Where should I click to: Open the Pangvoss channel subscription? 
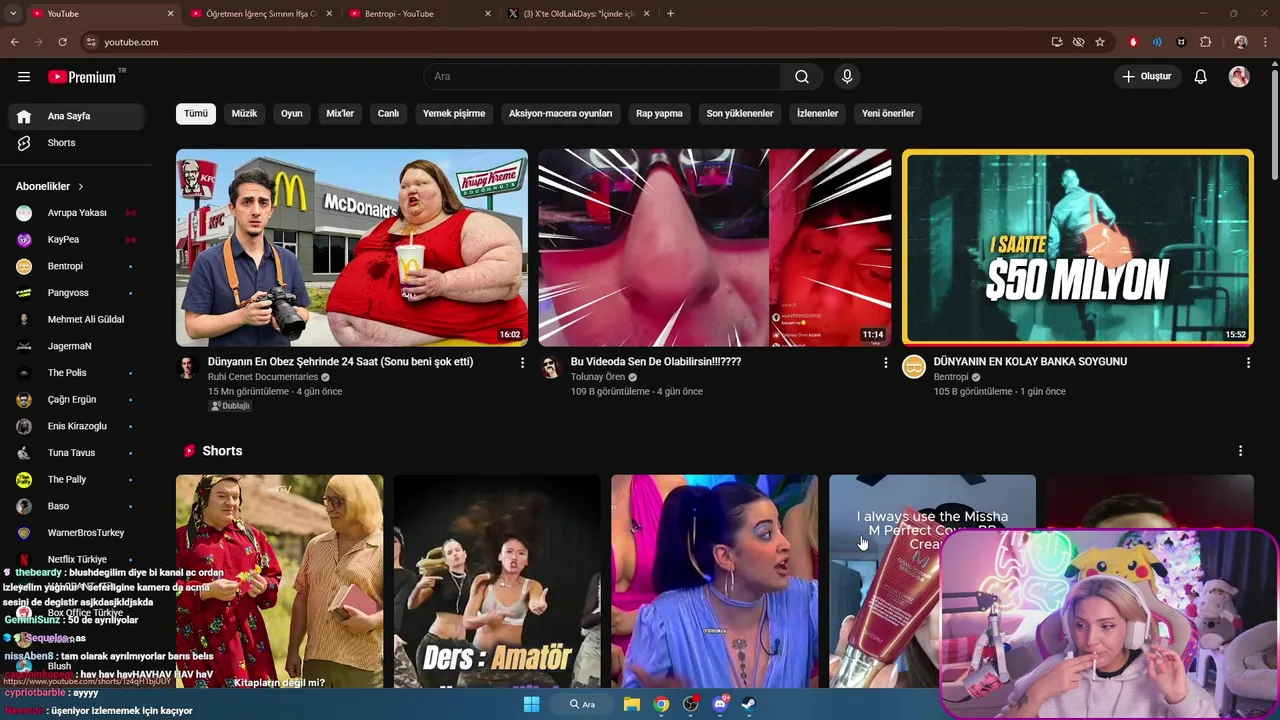click(77, 293)
